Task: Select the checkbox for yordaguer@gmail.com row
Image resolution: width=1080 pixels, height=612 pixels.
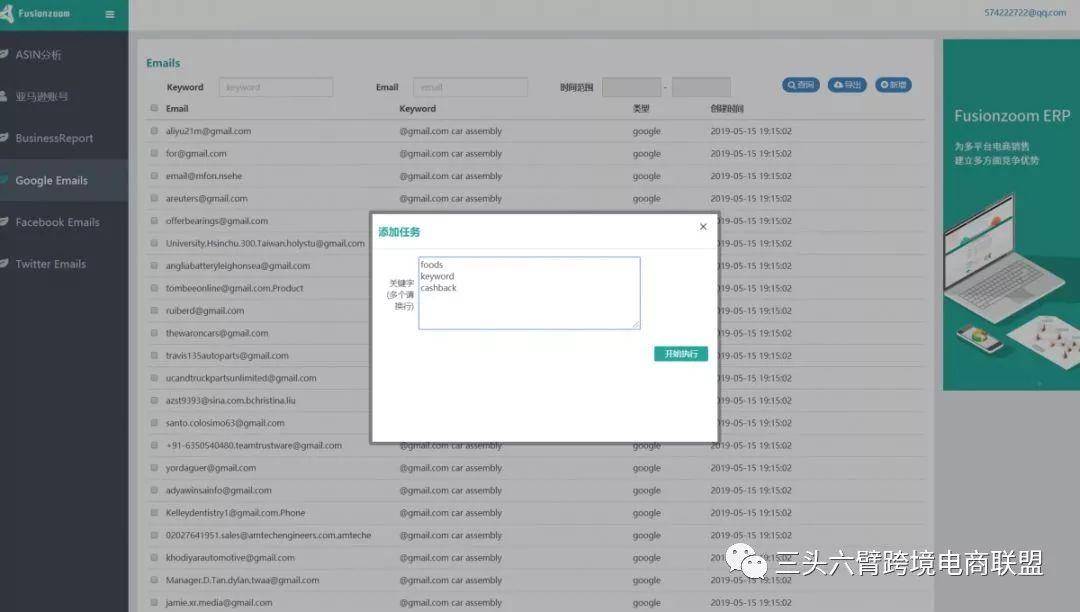Action: 154,468
